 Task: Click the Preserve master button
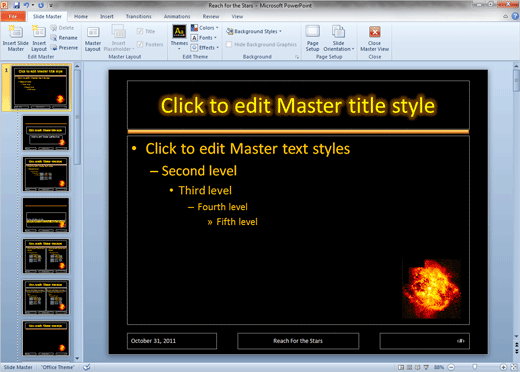pyautogui.click(x=64, y=48)
